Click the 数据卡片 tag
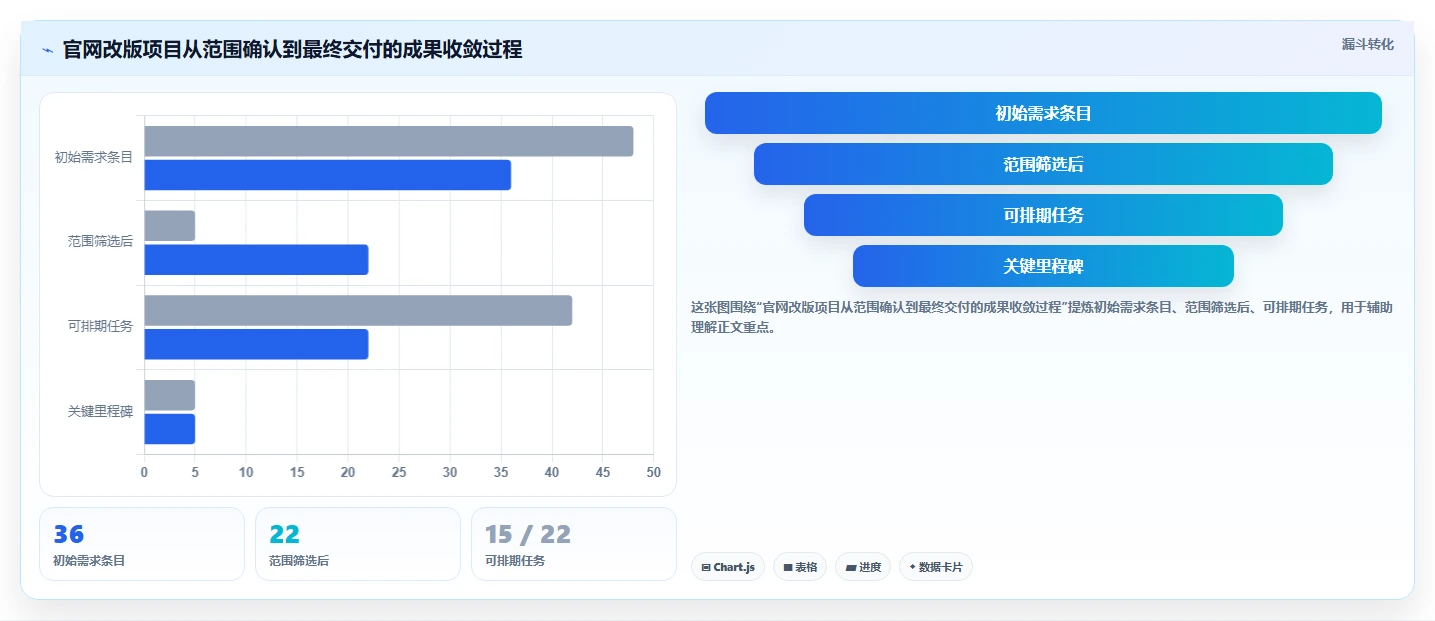Image resolution: width=1435 pixels, height=621 pixels. [x=936, y=567]
